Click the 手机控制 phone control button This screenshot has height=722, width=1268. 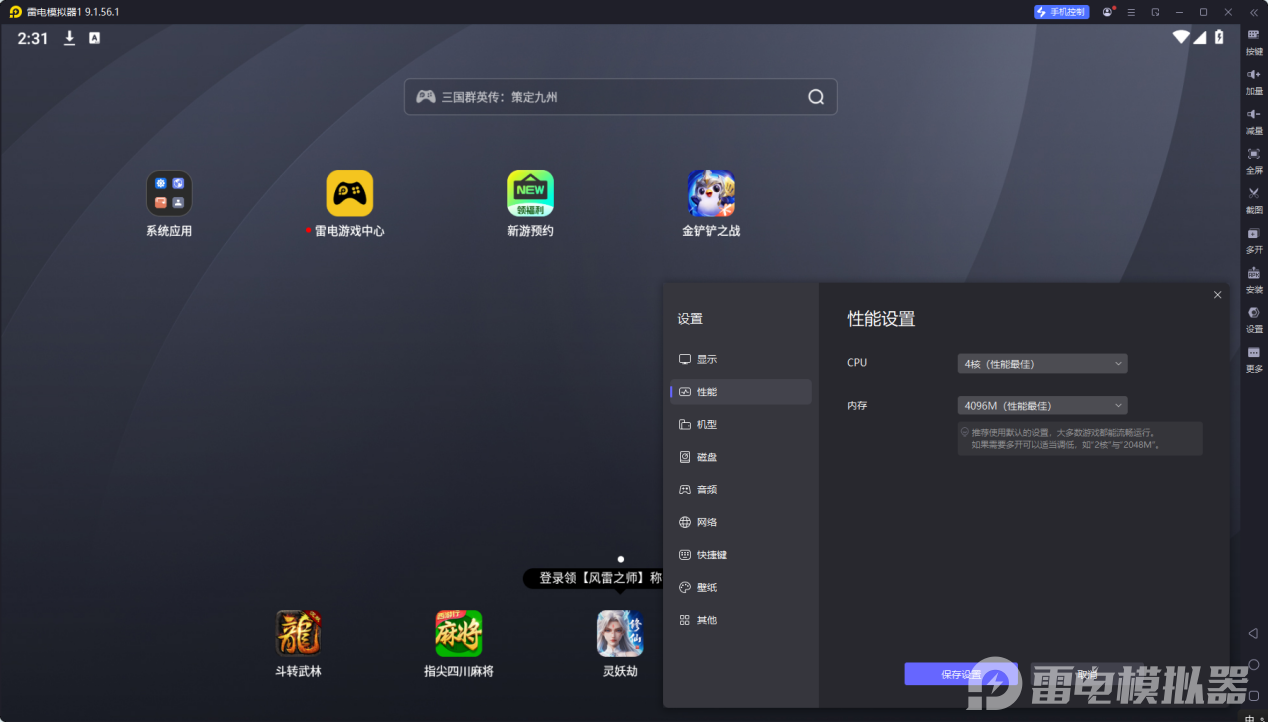tap(1061, 12)
